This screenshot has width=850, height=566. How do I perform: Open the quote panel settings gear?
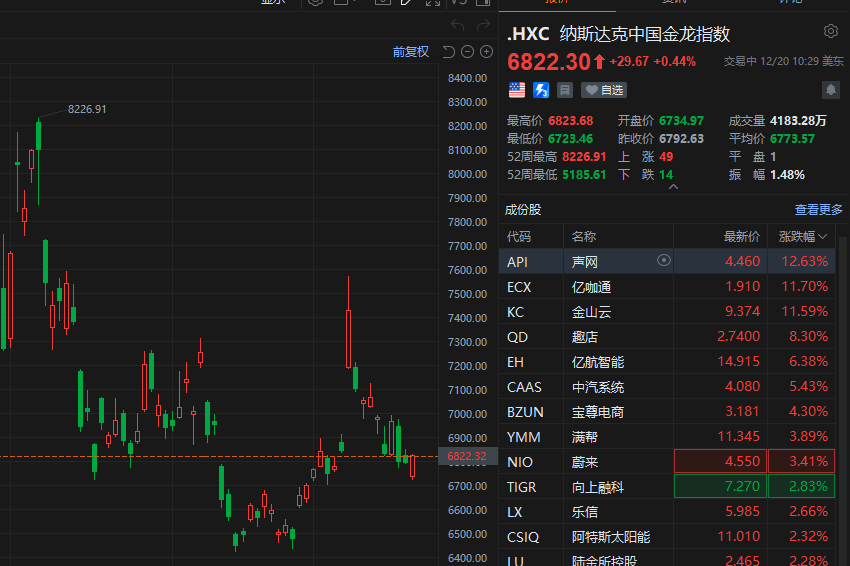830,32
